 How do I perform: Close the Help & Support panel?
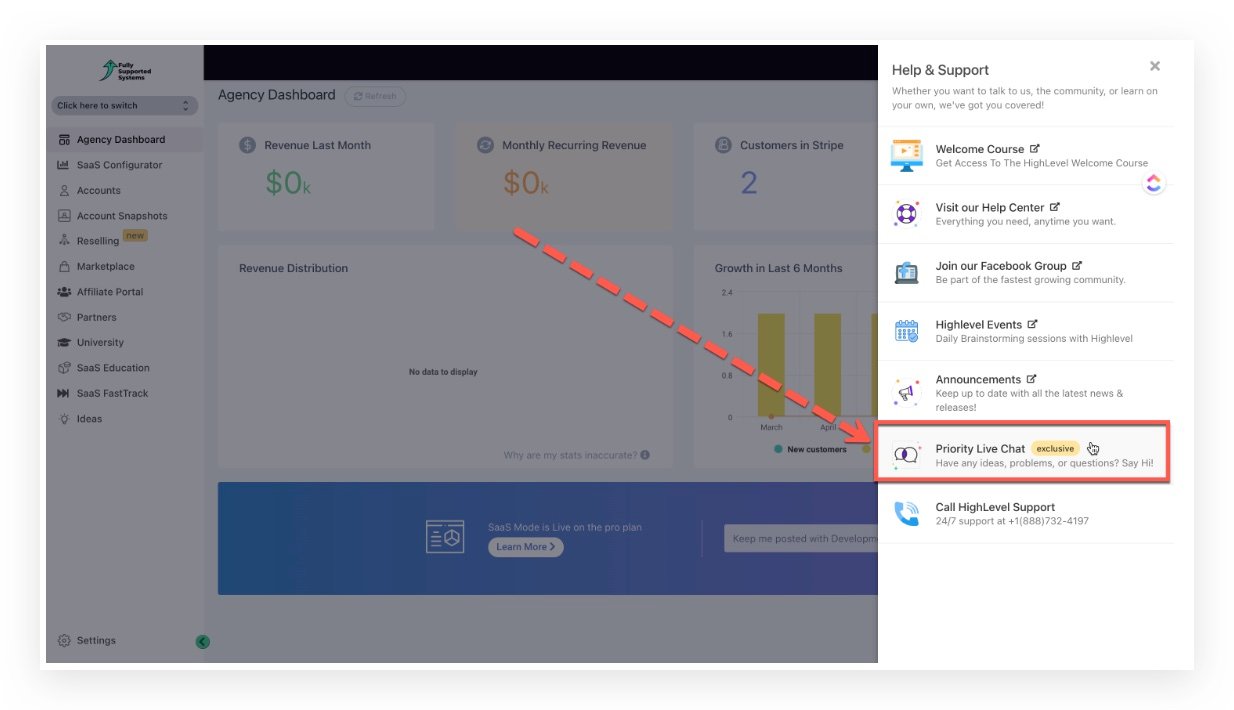click(x=1154, y=66)
